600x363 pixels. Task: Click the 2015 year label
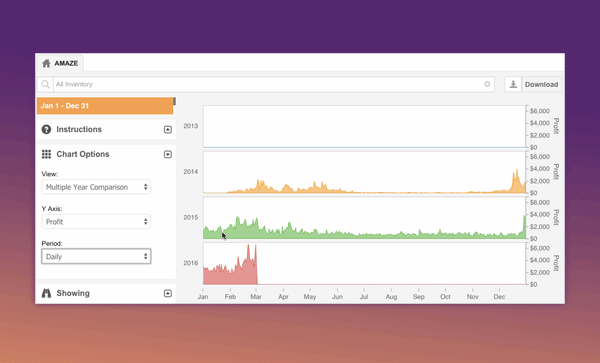point(191,217)
